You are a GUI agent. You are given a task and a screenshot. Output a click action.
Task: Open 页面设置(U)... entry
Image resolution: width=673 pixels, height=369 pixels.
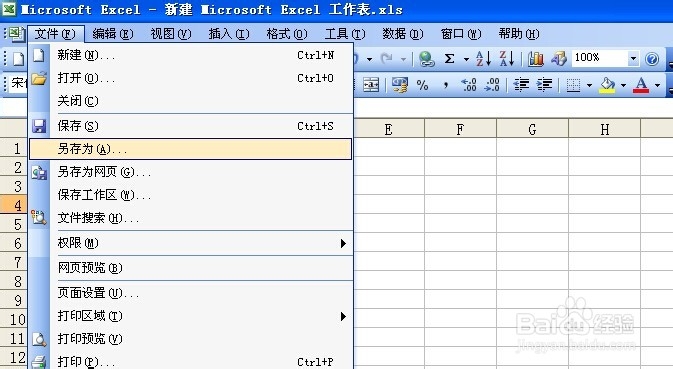[191, 293]
